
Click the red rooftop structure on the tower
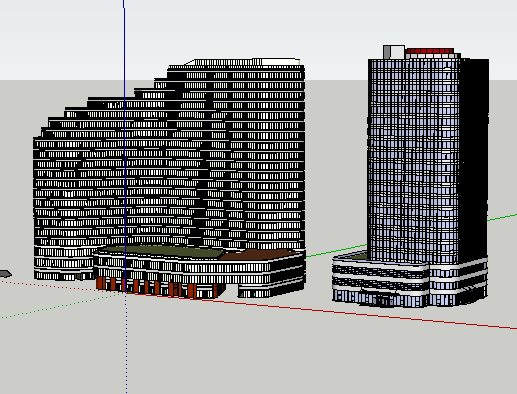430,51
